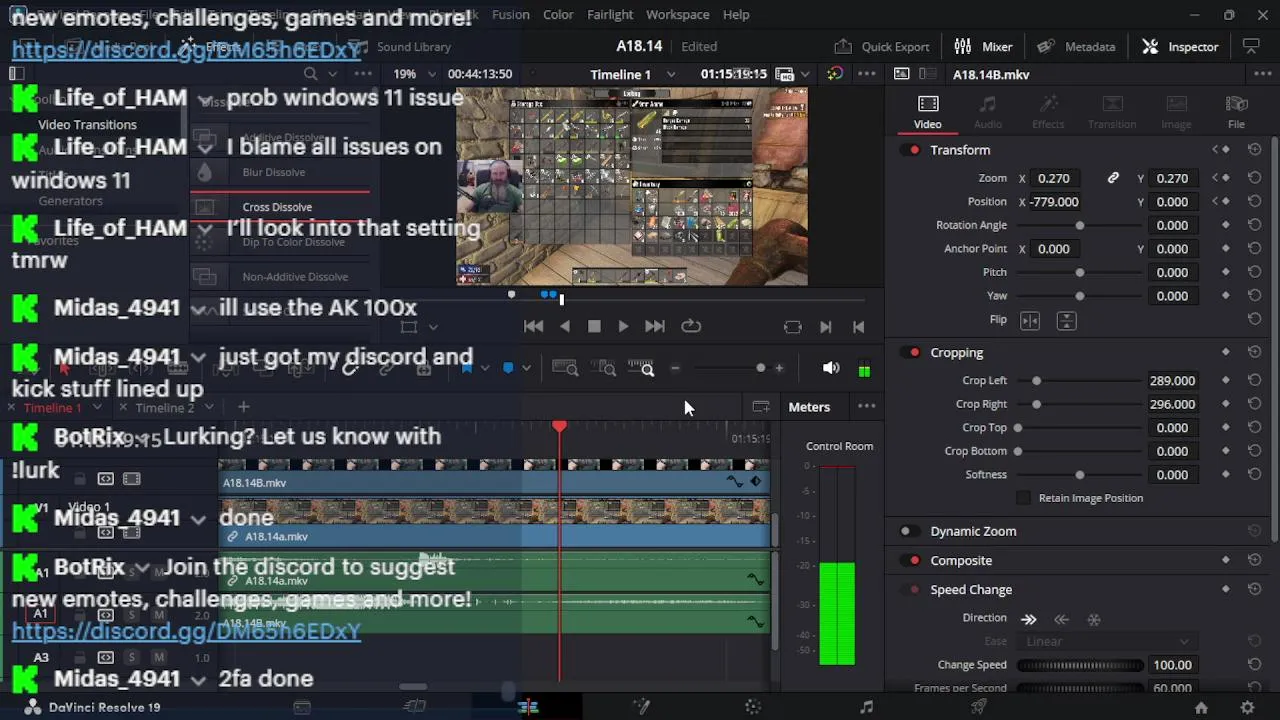The height and width of the screenshot is (720, 1280).
Task: Click the Crop Right value field
Action: point(1172,404)
